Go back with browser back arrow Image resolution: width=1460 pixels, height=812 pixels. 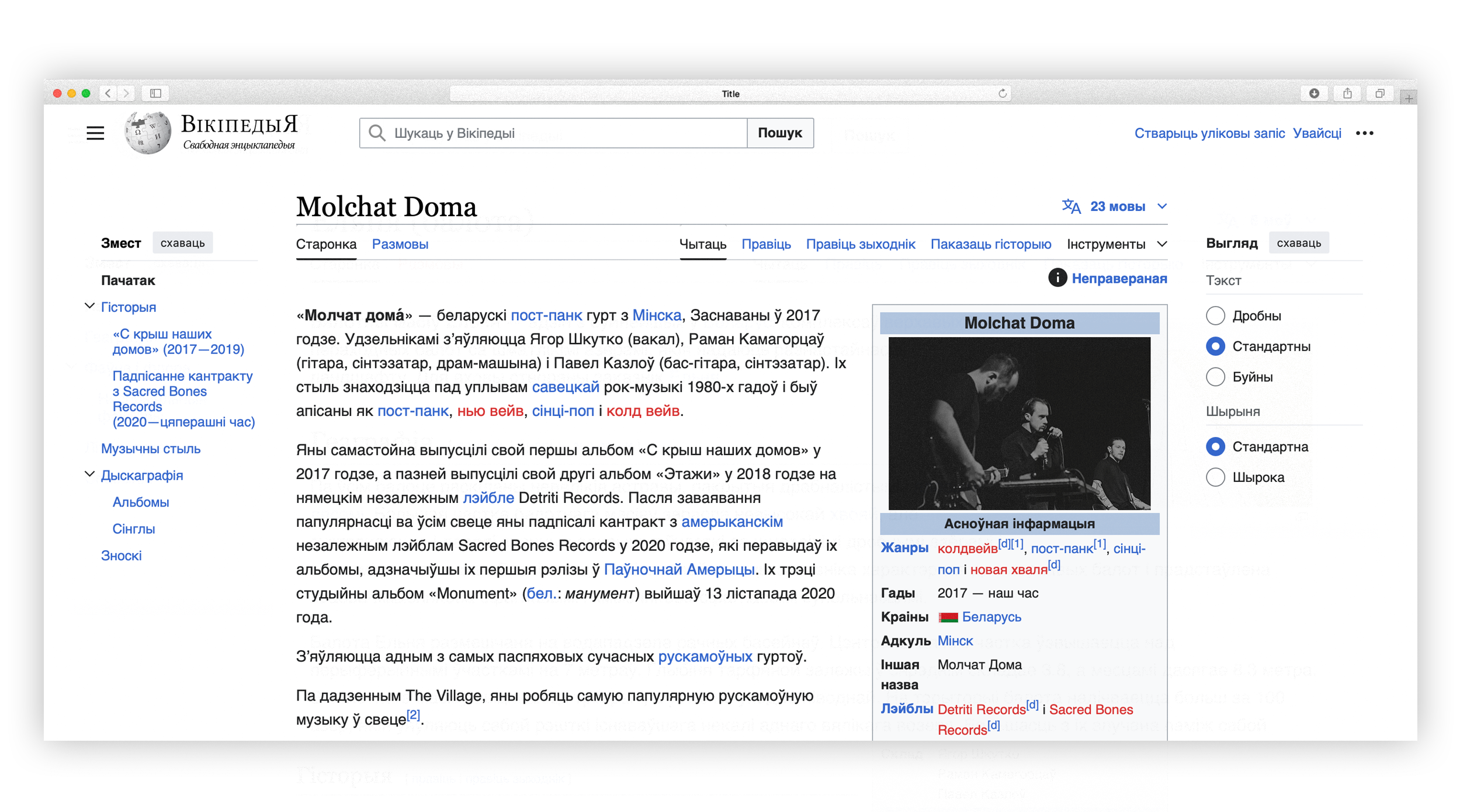(108, 93)
